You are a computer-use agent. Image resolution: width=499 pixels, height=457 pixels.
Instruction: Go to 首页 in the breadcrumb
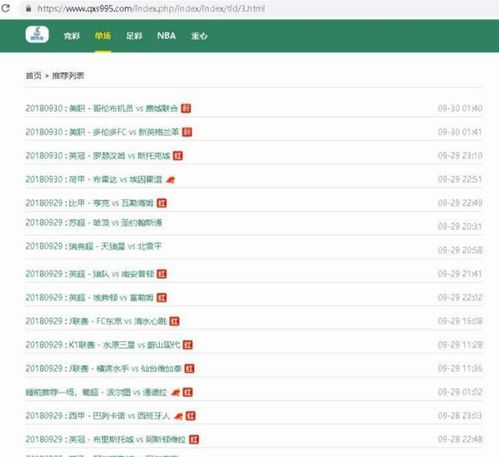(33, 76)
